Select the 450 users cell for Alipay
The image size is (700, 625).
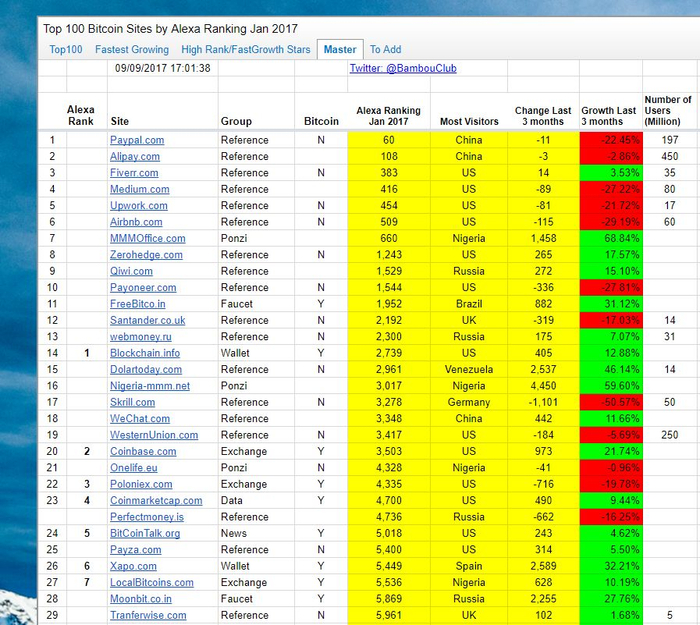pos(670,157)
